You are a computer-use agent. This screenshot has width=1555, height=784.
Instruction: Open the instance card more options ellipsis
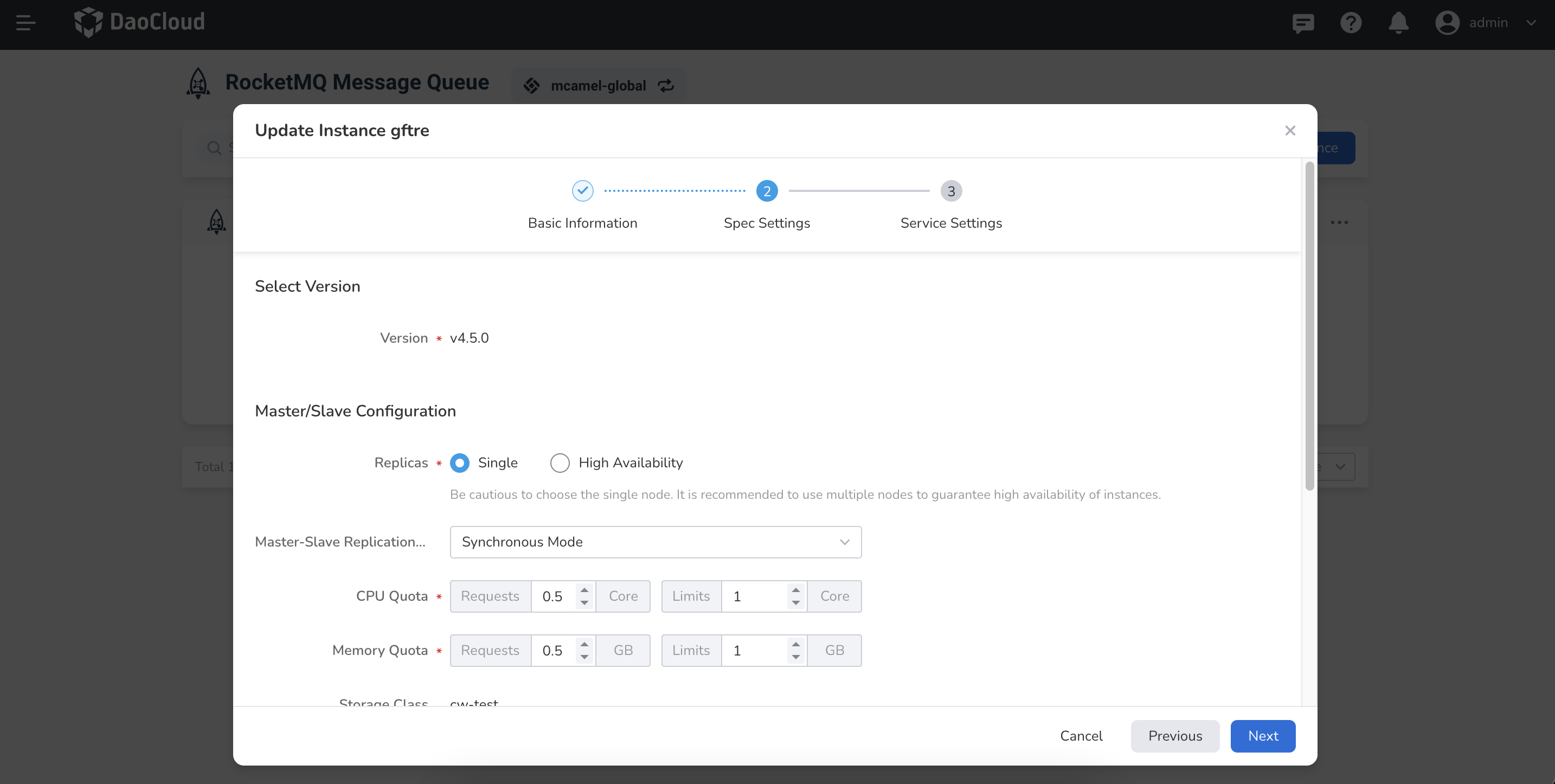coord(1339,222)
